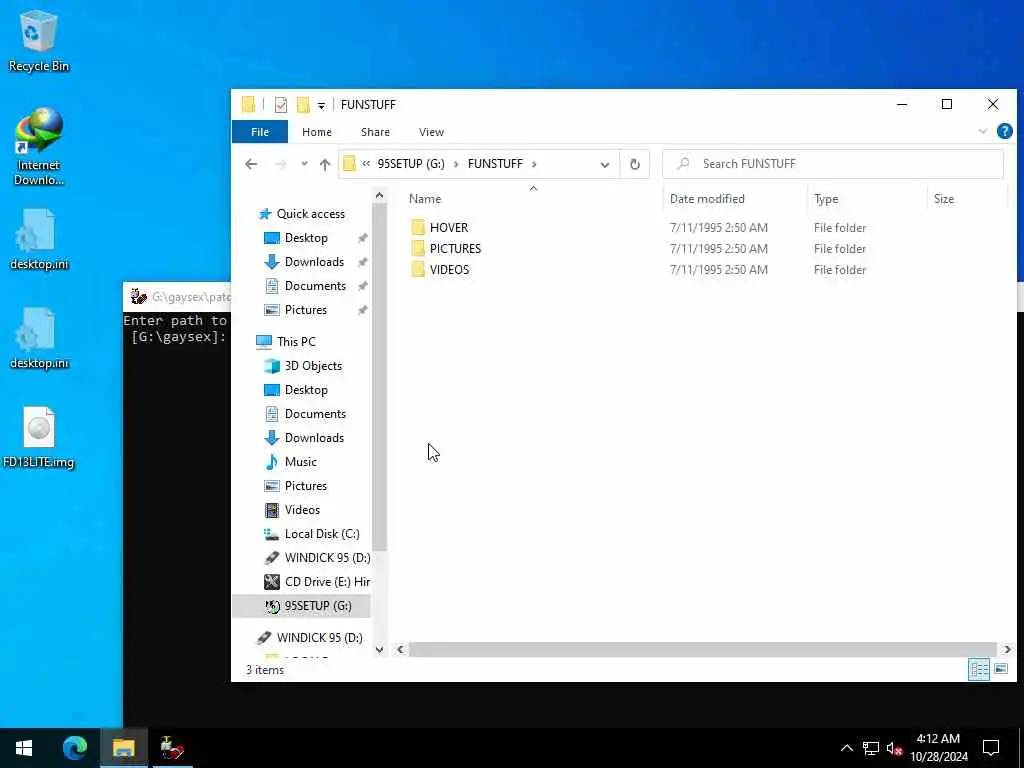Open 3D Objects under This PC

pyautogui.click(x=313, y=366)
